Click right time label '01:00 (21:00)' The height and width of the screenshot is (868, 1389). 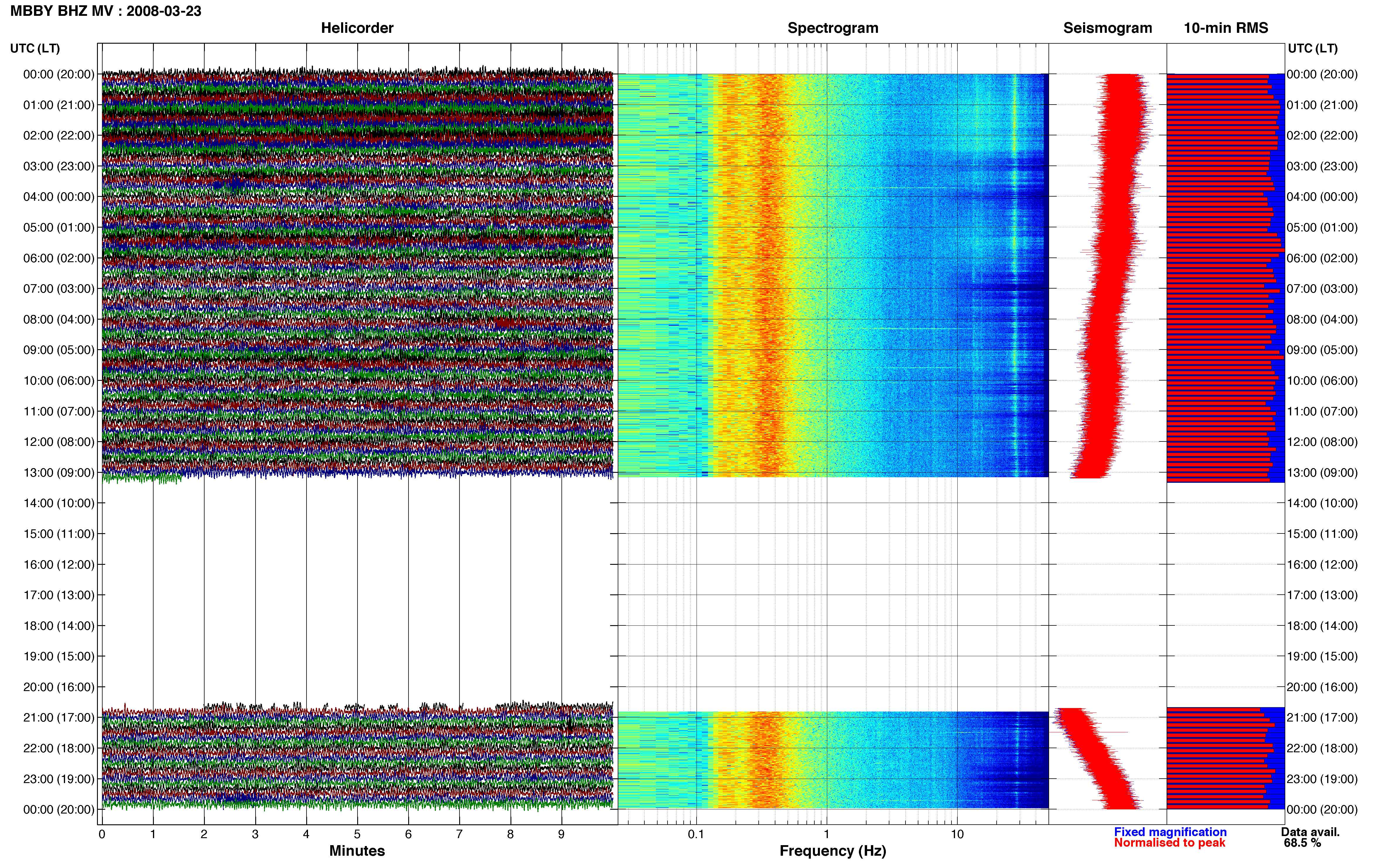click(x=1322, y=105)
